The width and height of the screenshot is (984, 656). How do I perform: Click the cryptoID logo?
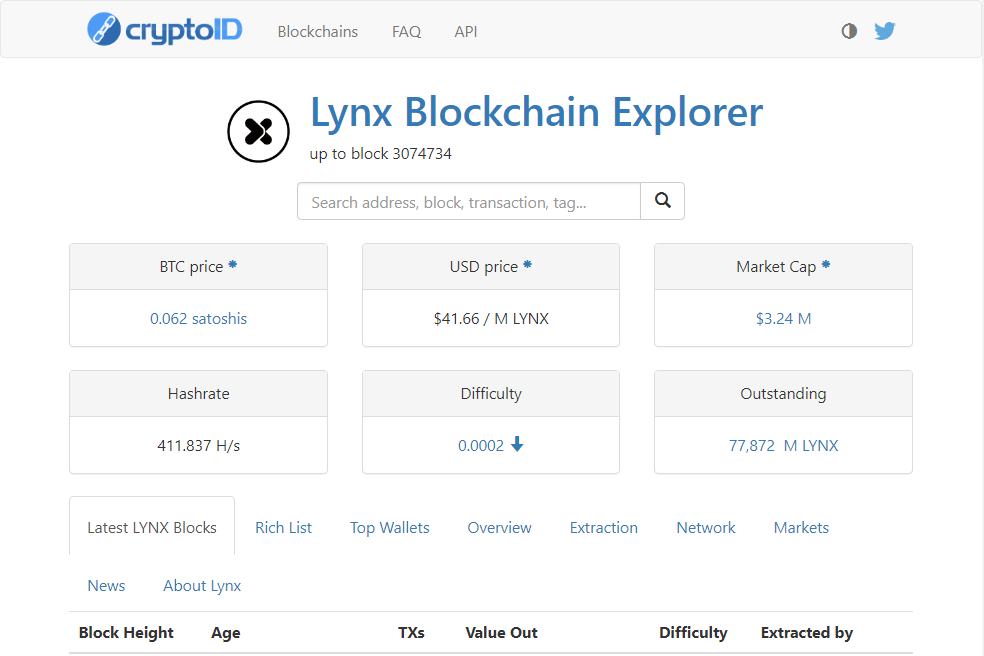coord(164,30)
